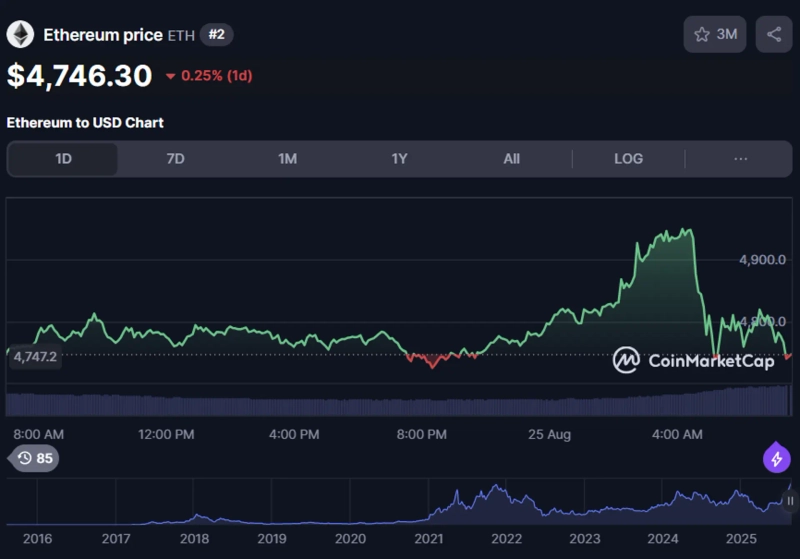This screenshot has height=559, width=800.
Task: Click the purple lightning bolt icon
Action: coord(777,458)
